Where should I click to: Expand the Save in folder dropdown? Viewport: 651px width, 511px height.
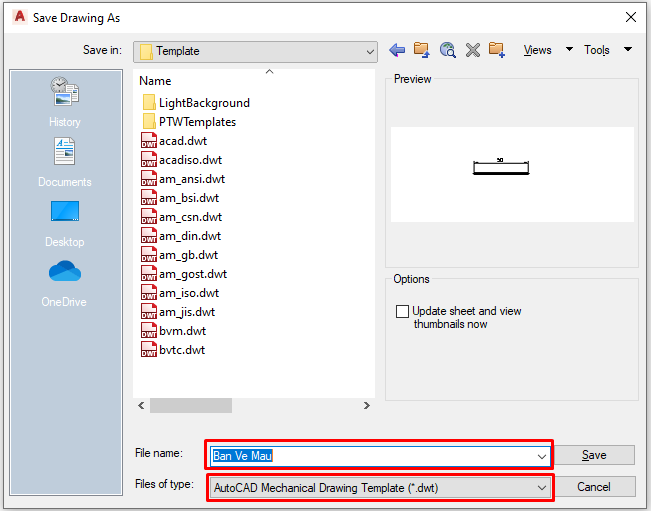coord(370,51)
